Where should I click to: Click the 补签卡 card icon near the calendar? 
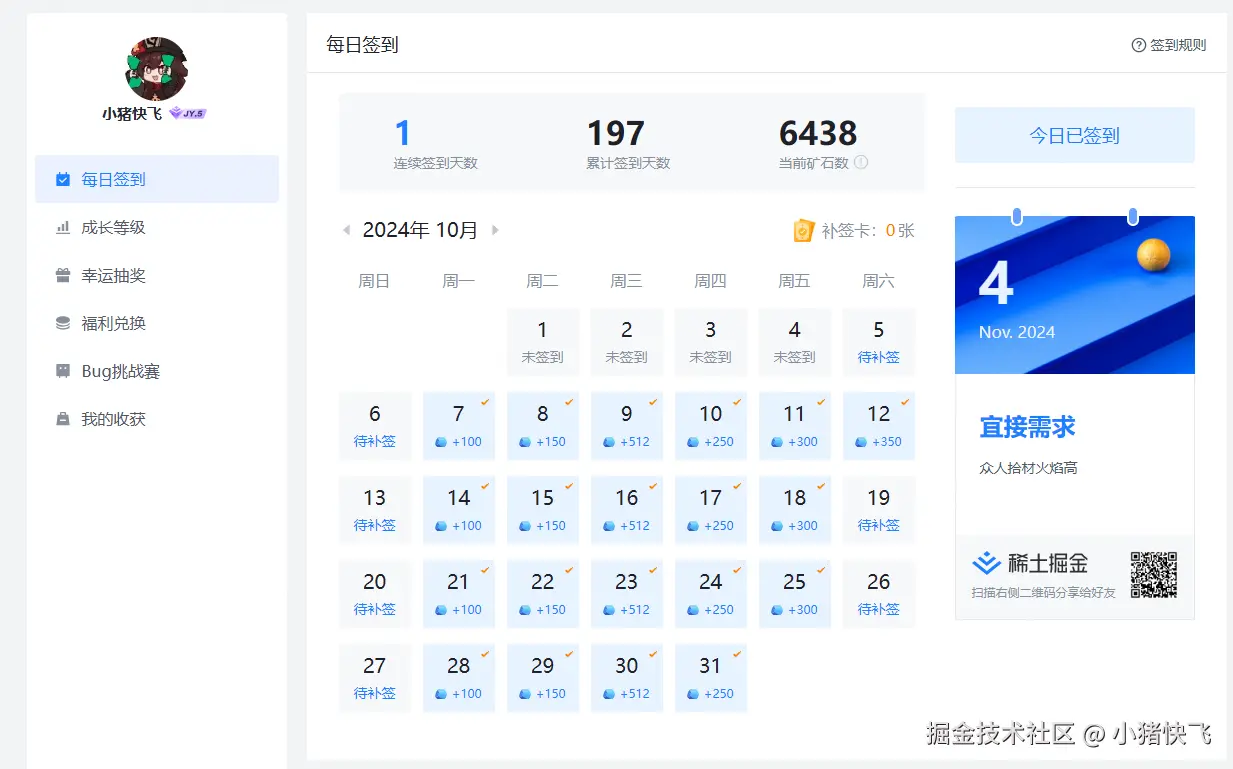[803, 230]
